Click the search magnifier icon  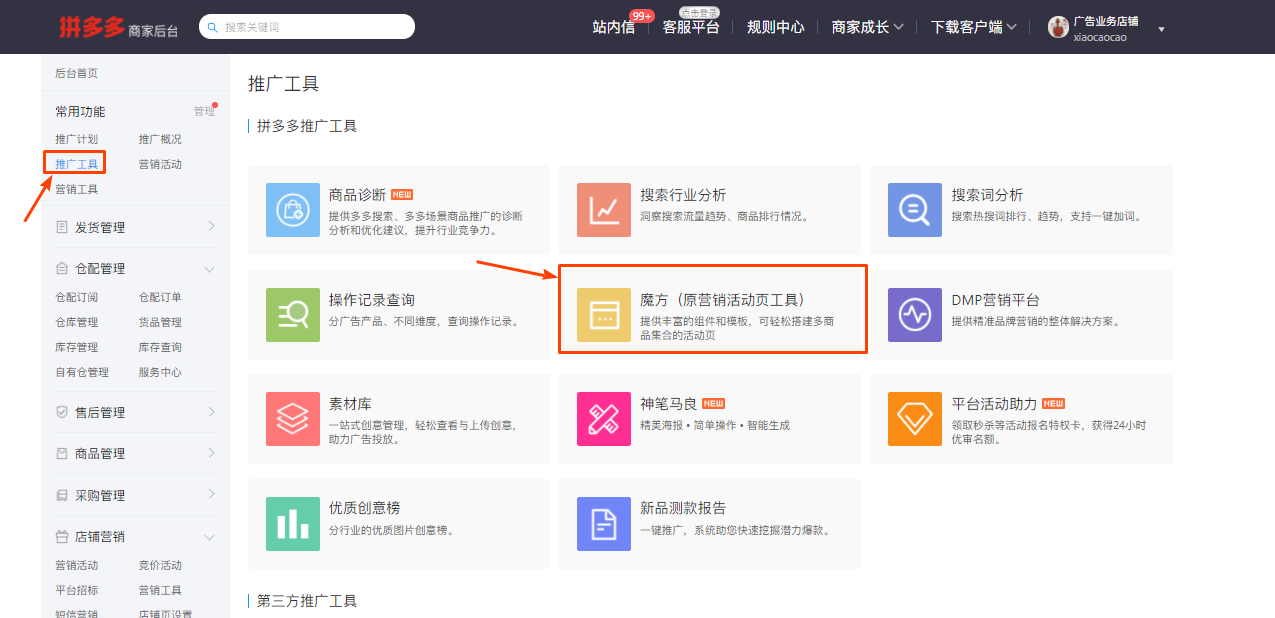(213, 27)
